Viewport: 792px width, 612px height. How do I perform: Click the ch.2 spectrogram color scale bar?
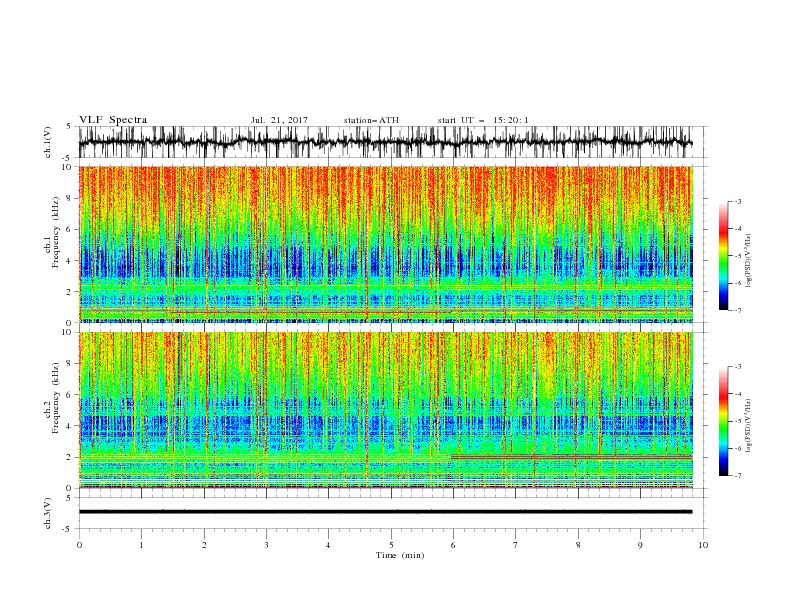click(x=723, y=421)
